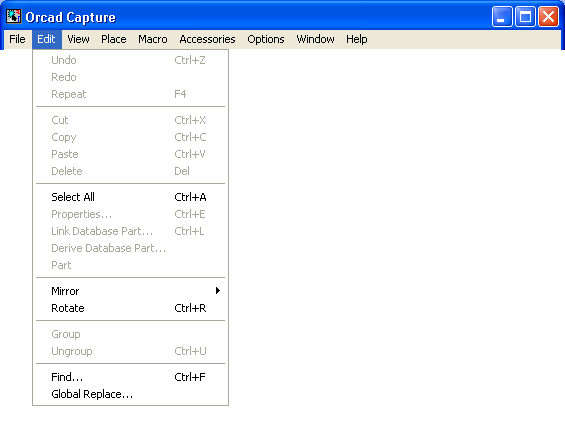
Task: Open the Macro menu
Action: point(153,39)
